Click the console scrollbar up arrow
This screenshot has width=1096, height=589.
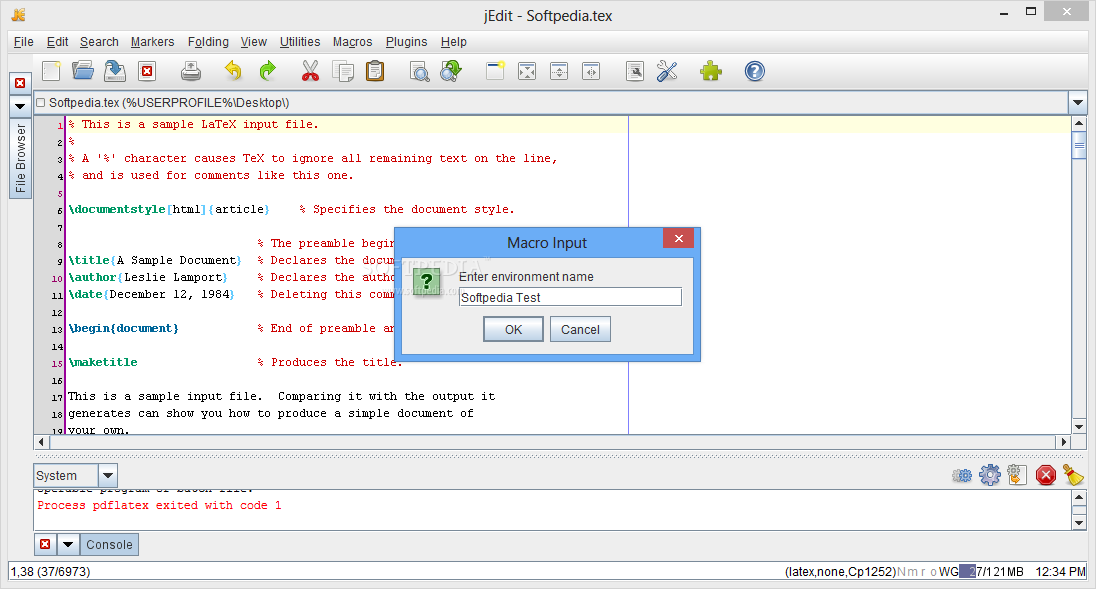(1079, 497)
